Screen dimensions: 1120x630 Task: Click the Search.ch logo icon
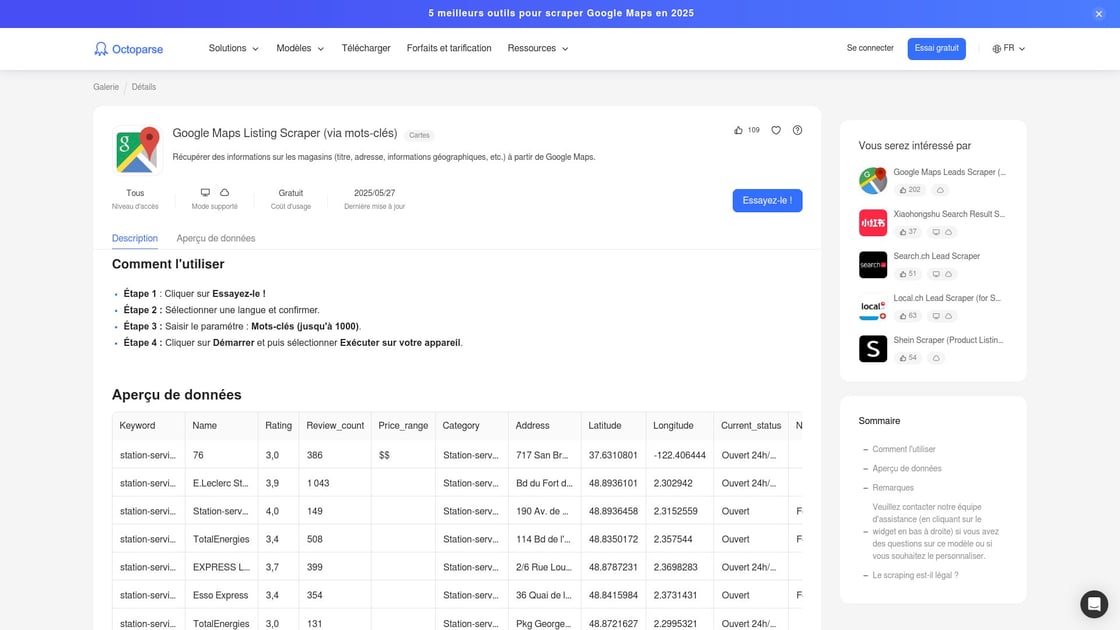[873, 265]
